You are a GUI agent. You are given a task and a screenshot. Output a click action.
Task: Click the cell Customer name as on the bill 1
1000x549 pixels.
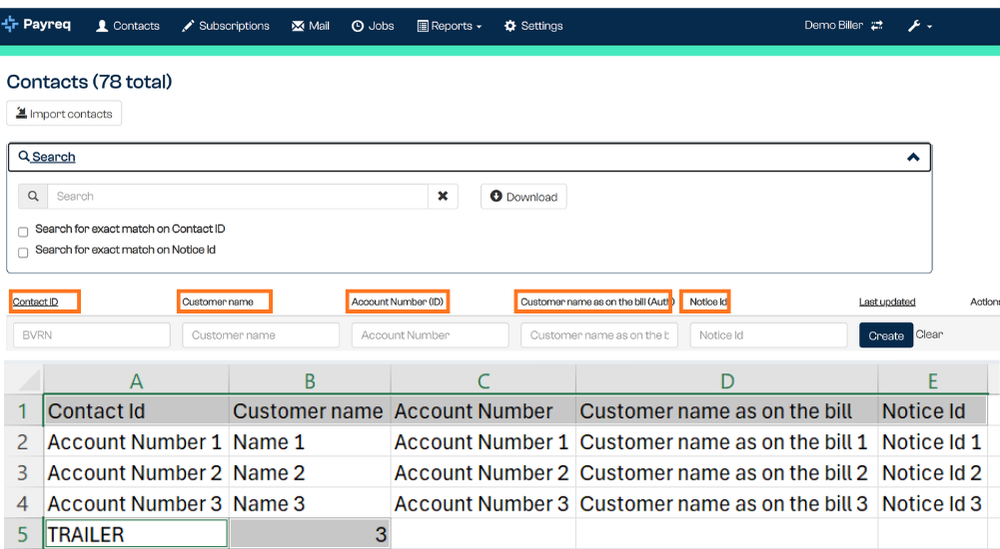pos(726,442)
